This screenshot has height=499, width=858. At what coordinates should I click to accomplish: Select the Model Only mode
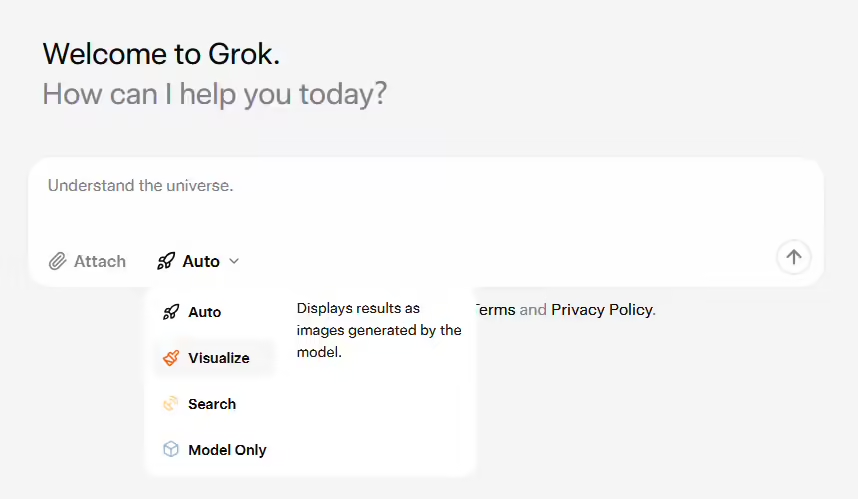coord(214,450)
